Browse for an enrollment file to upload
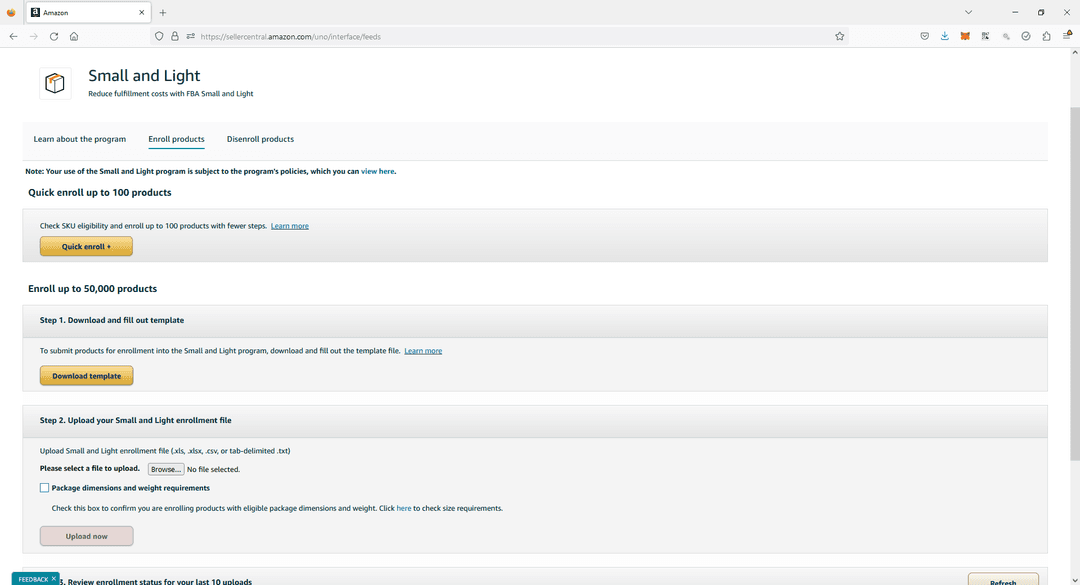Screen dimensions: 1080x585 tap(166, 469)
